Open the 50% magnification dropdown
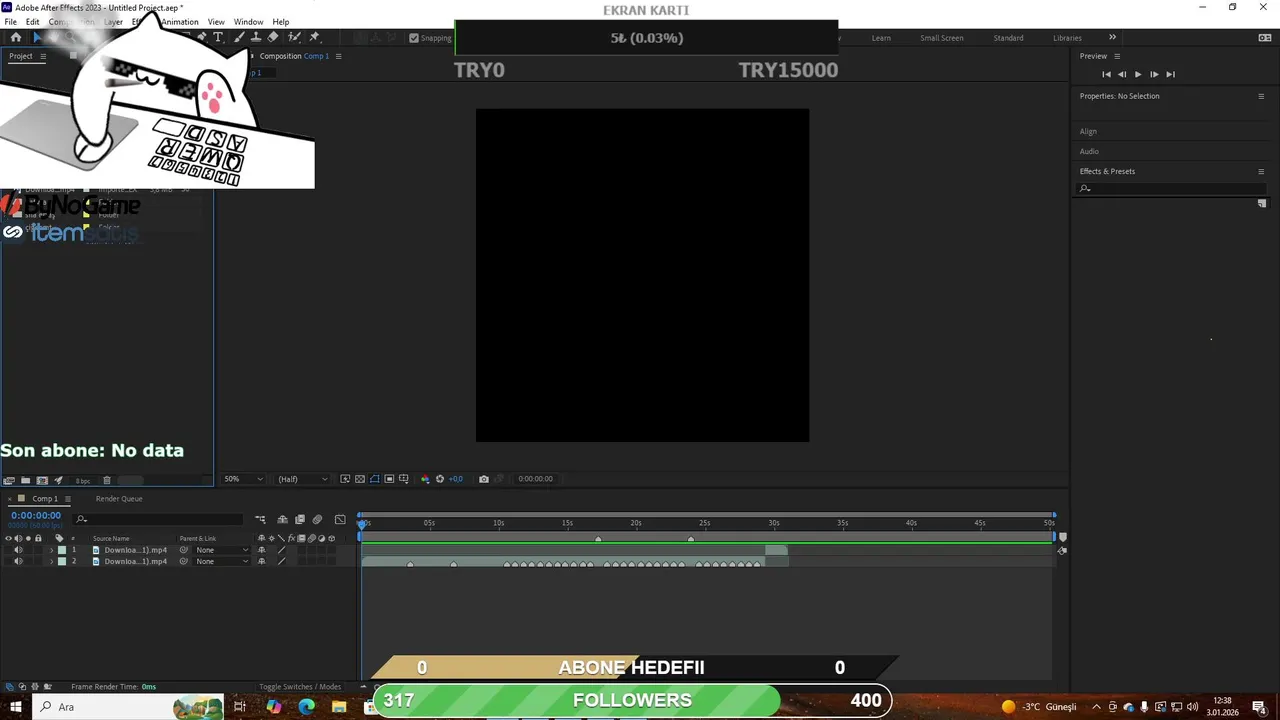Image resolution: width=1280 pixels, height=720 pixels. click(244, 479)
